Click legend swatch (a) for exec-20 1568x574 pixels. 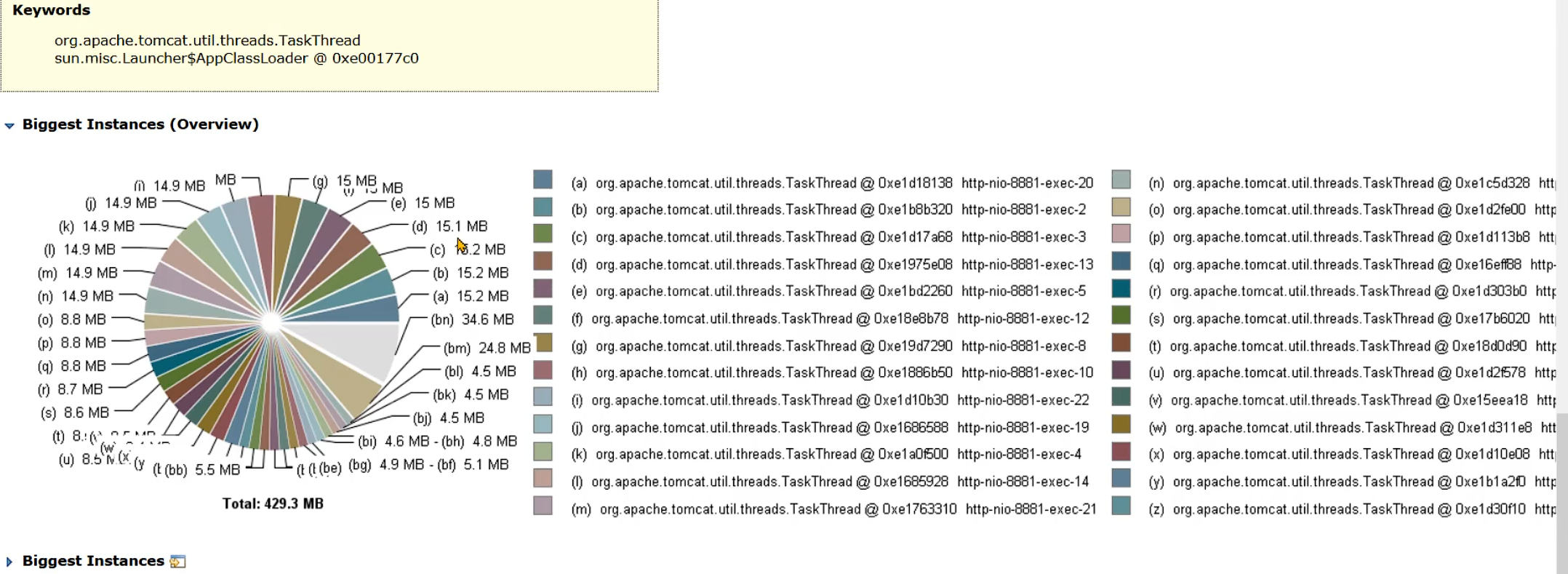coord(543,180)
